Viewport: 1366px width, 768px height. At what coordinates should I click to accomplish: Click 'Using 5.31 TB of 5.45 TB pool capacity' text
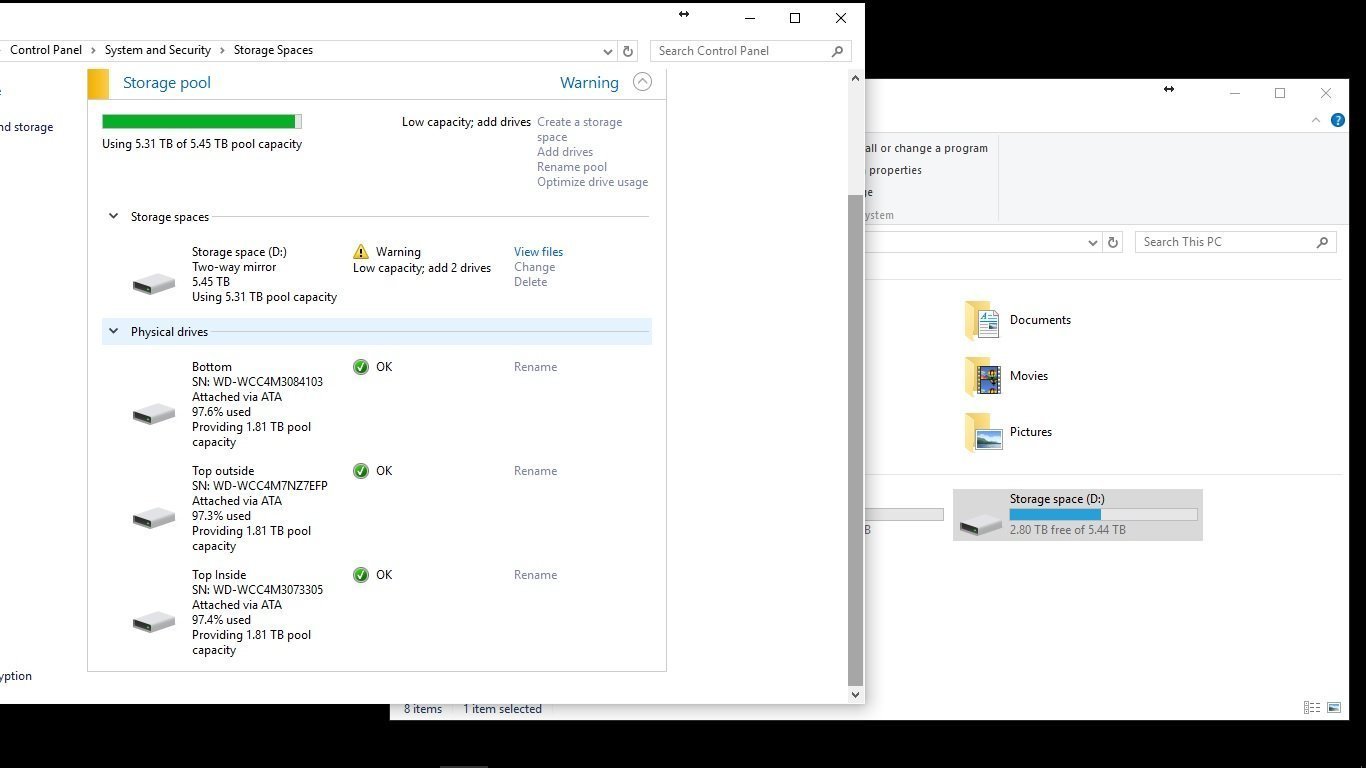tap(202, 144)
